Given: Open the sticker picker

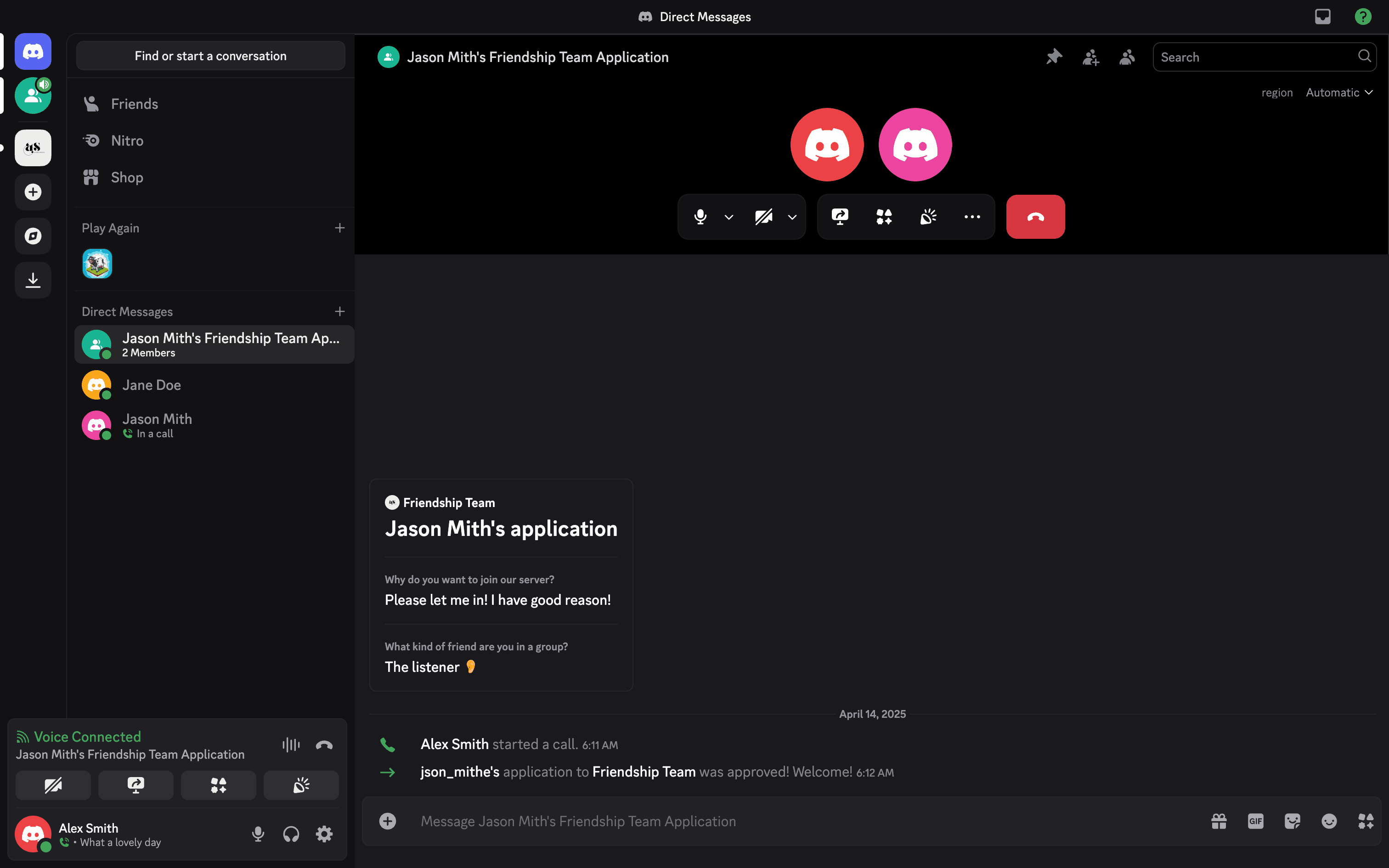Looking at the screenshot, I should pos(1292,821).
